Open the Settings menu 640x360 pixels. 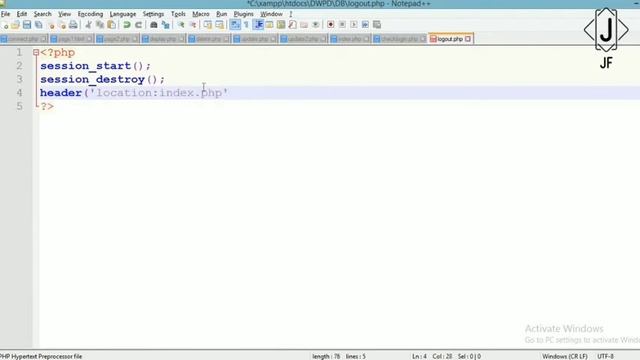pos(153,14)
